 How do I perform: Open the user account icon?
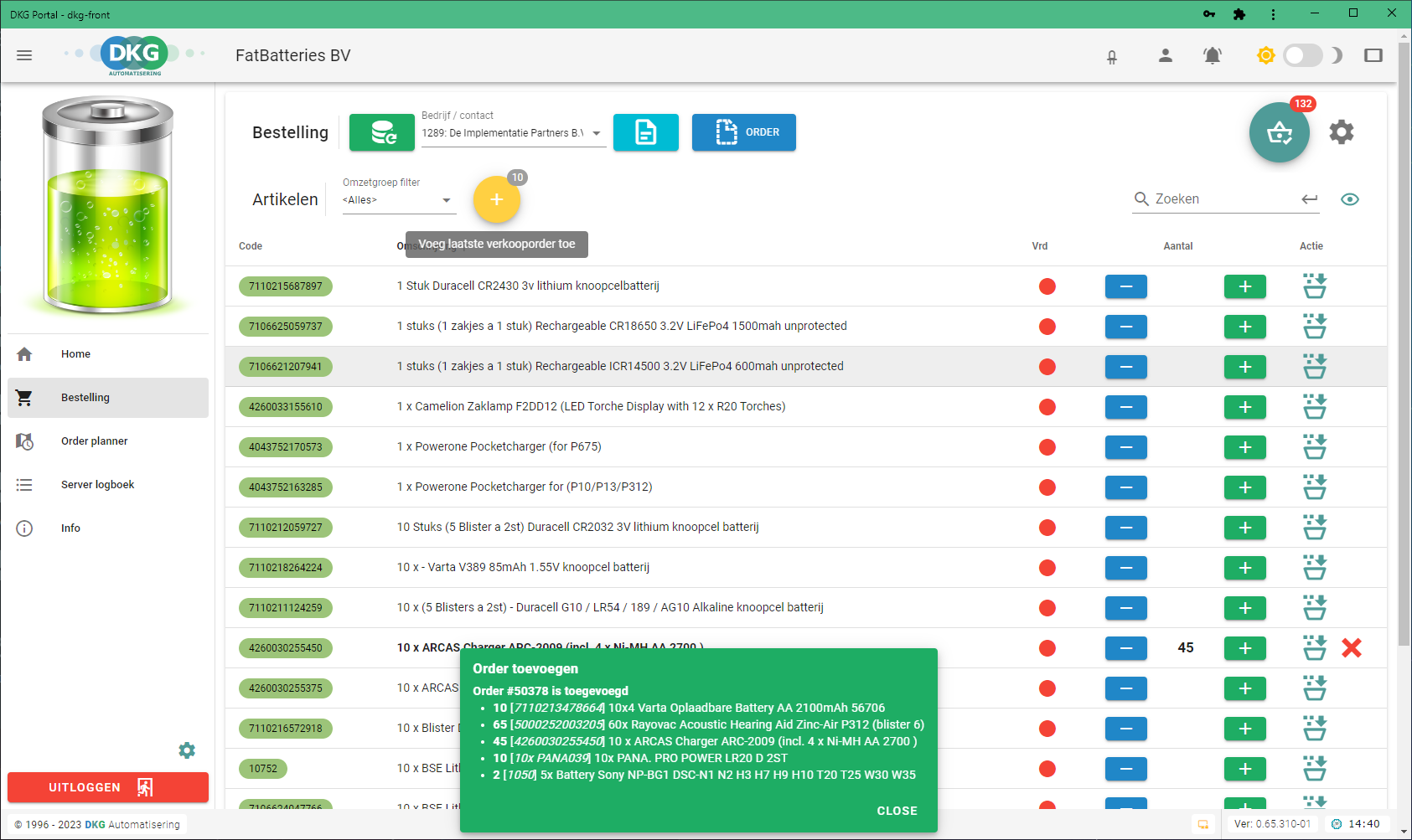1165,55
